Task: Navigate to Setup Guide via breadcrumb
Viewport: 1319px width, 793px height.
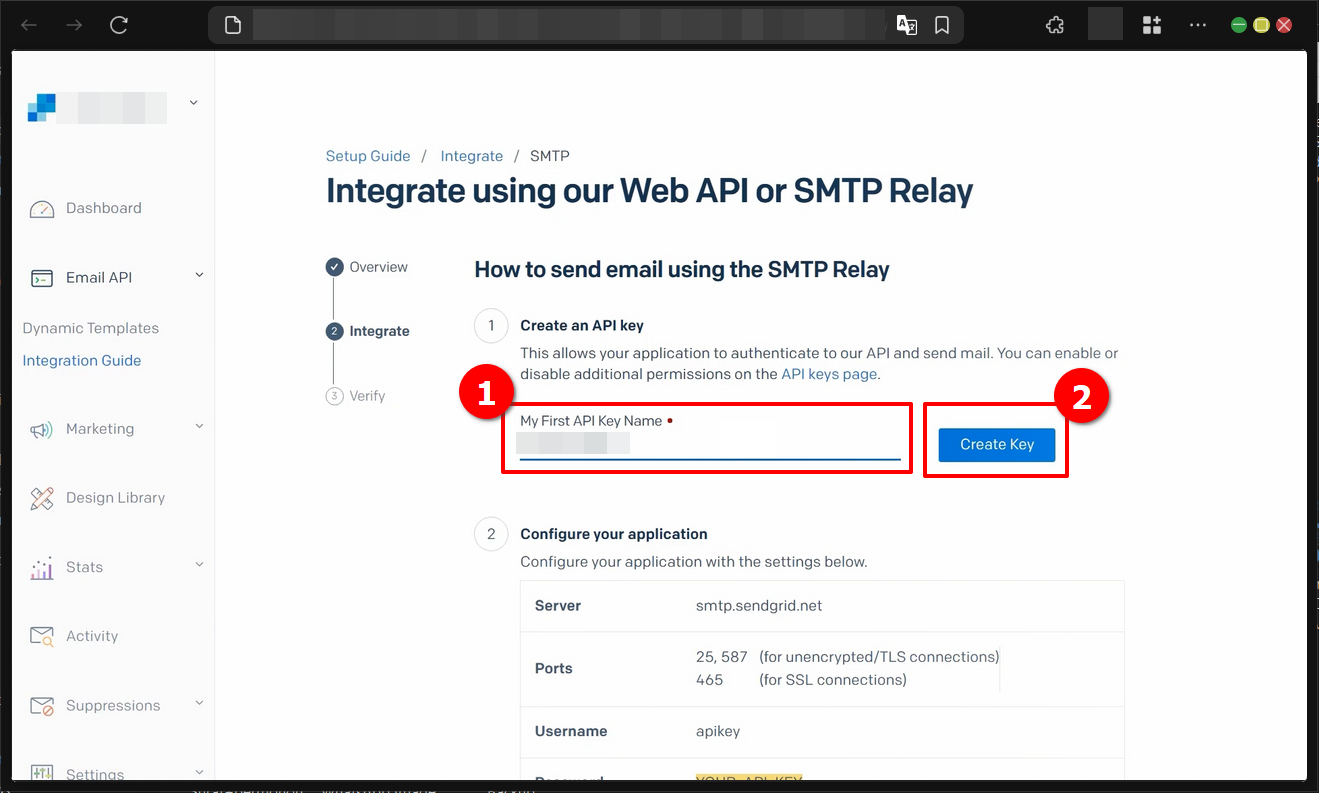Action: point(368,156)
